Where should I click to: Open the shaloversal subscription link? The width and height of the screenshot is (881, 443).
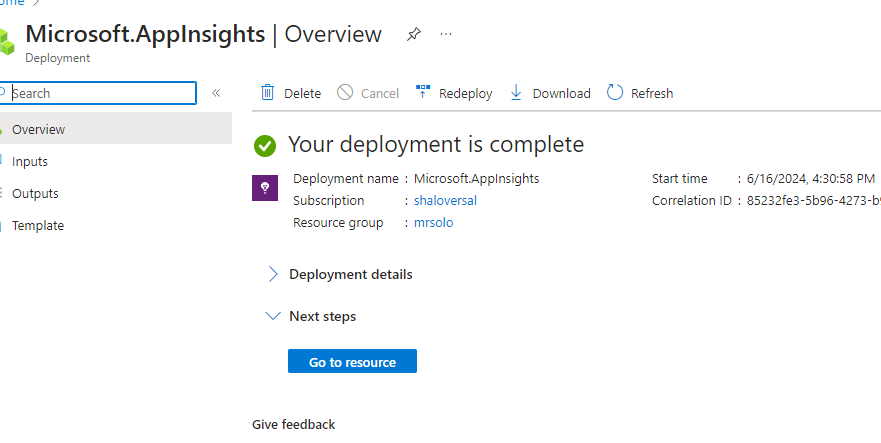(x=445, y=200)
